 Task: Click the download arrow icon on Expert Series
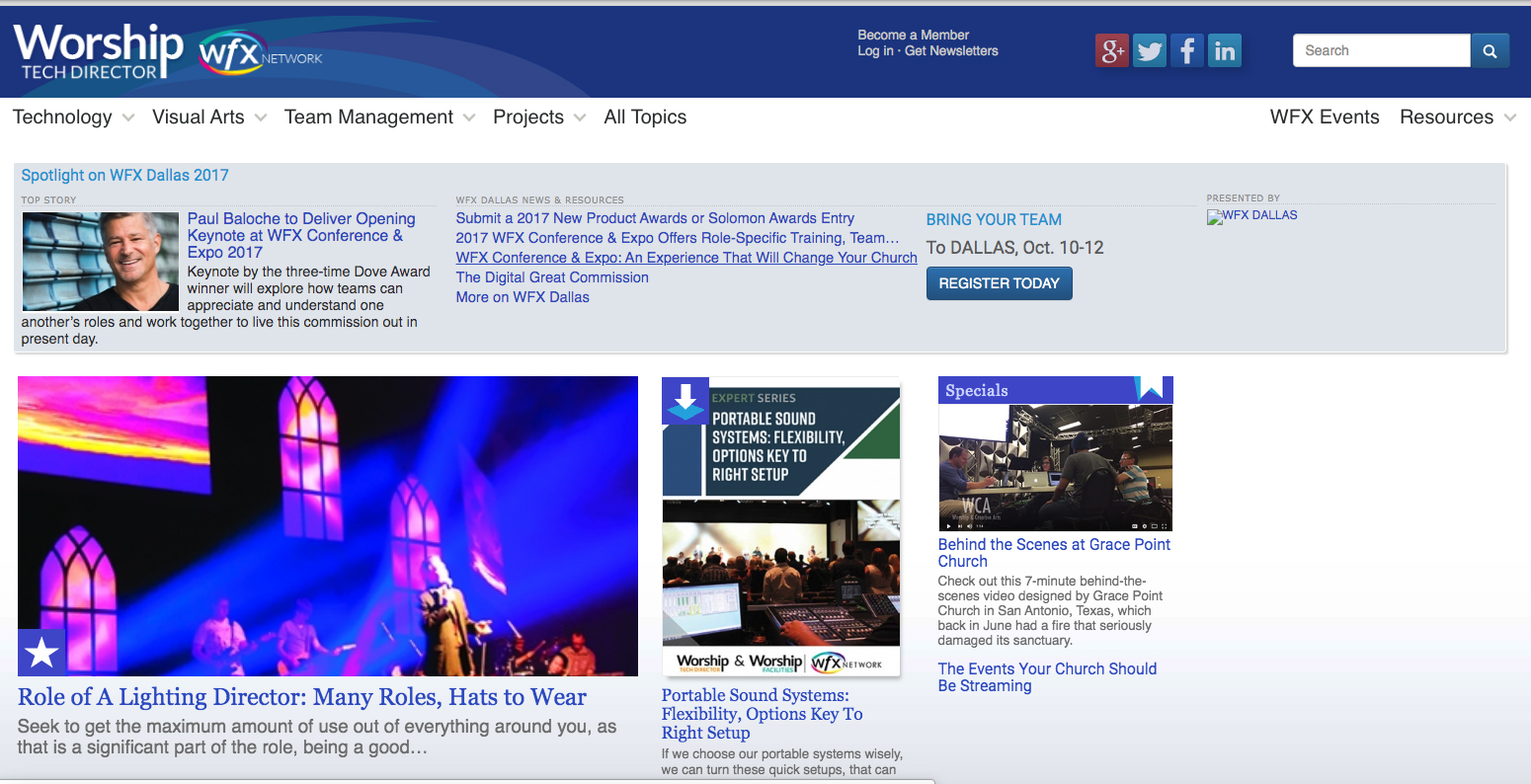(685, 400)
